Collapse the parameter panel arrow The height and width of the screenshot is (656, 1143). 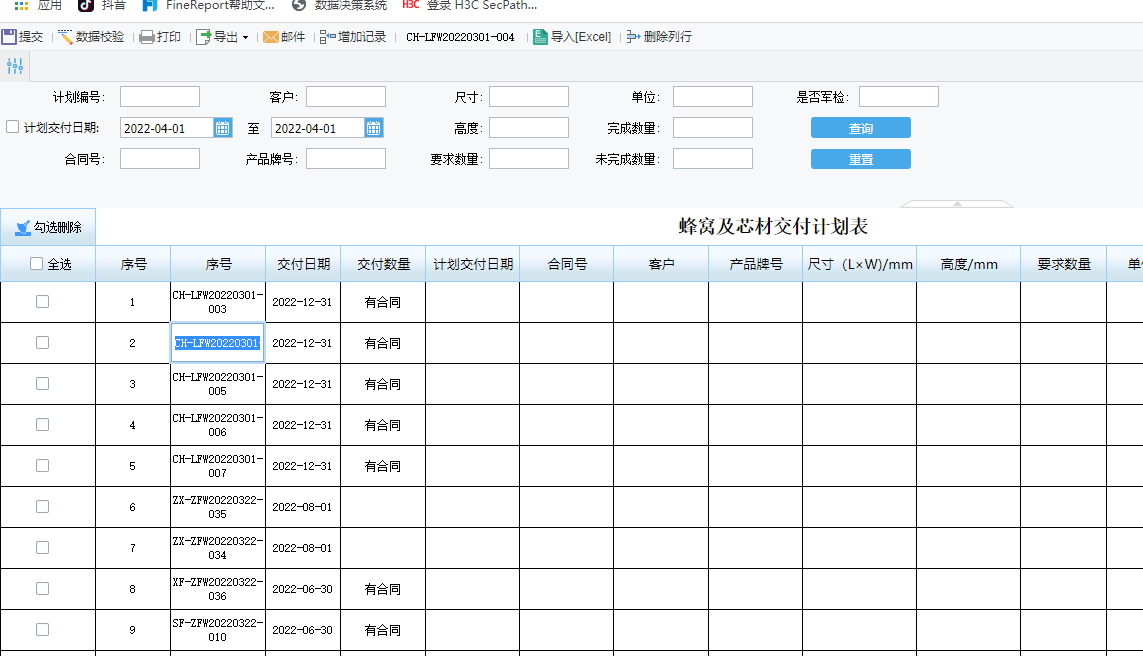pyautogui.click(x=957, y=204)
